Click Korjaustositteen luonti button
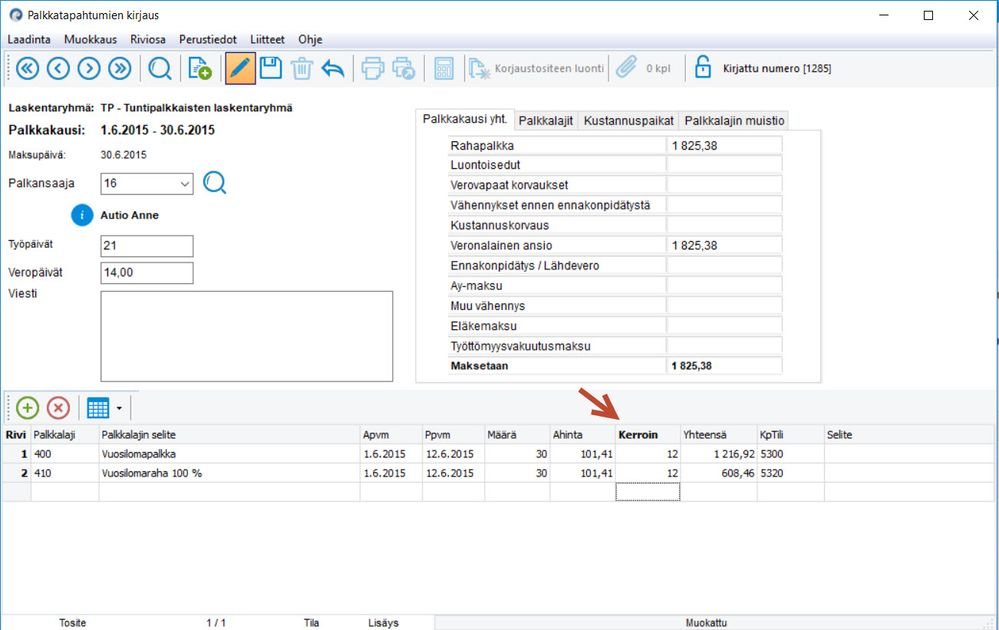Screen dimensions: 999x630 click(x=536, y=68)
